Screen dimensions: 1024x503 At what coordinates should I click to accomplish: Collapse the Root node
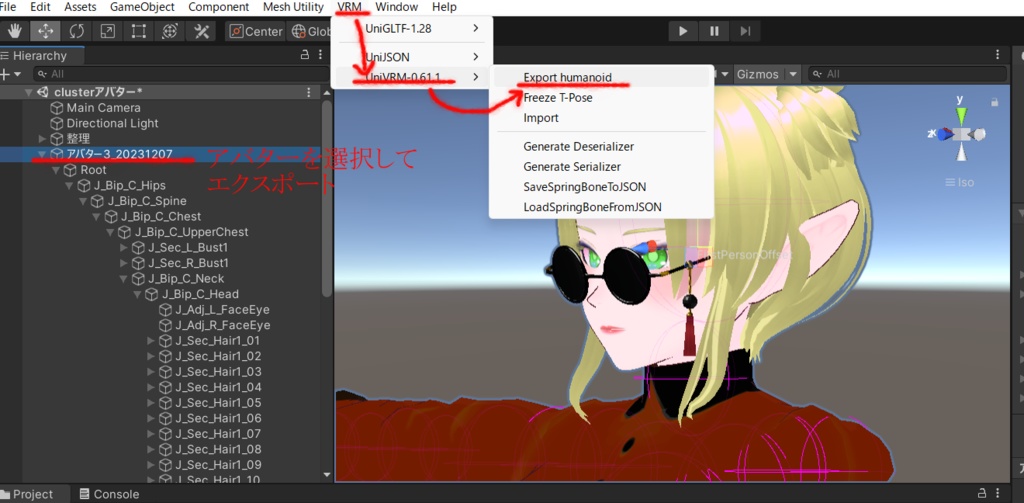(56, 170)
